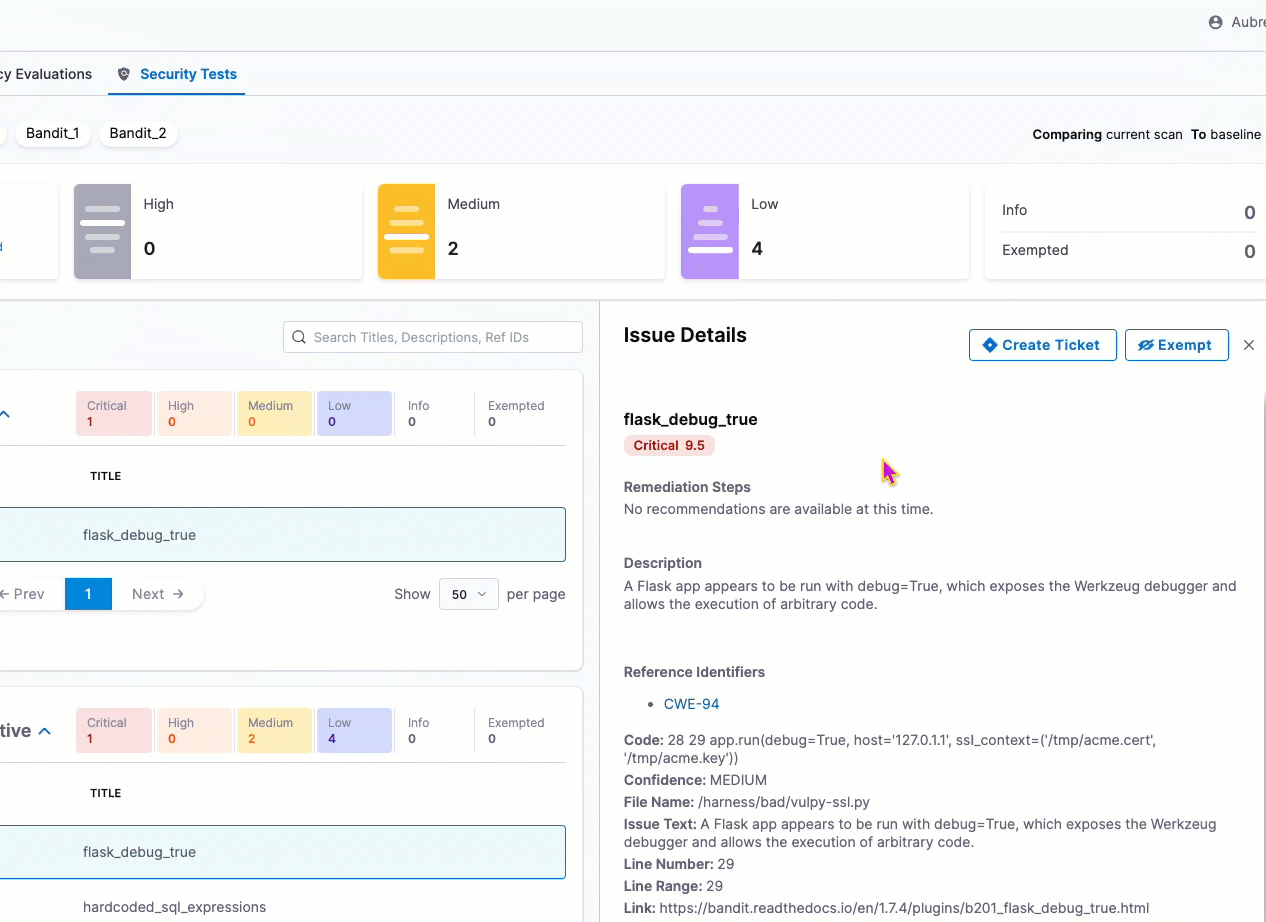Click the shield icon on Security Tests

pyautogui.click(x=124, y=74)
